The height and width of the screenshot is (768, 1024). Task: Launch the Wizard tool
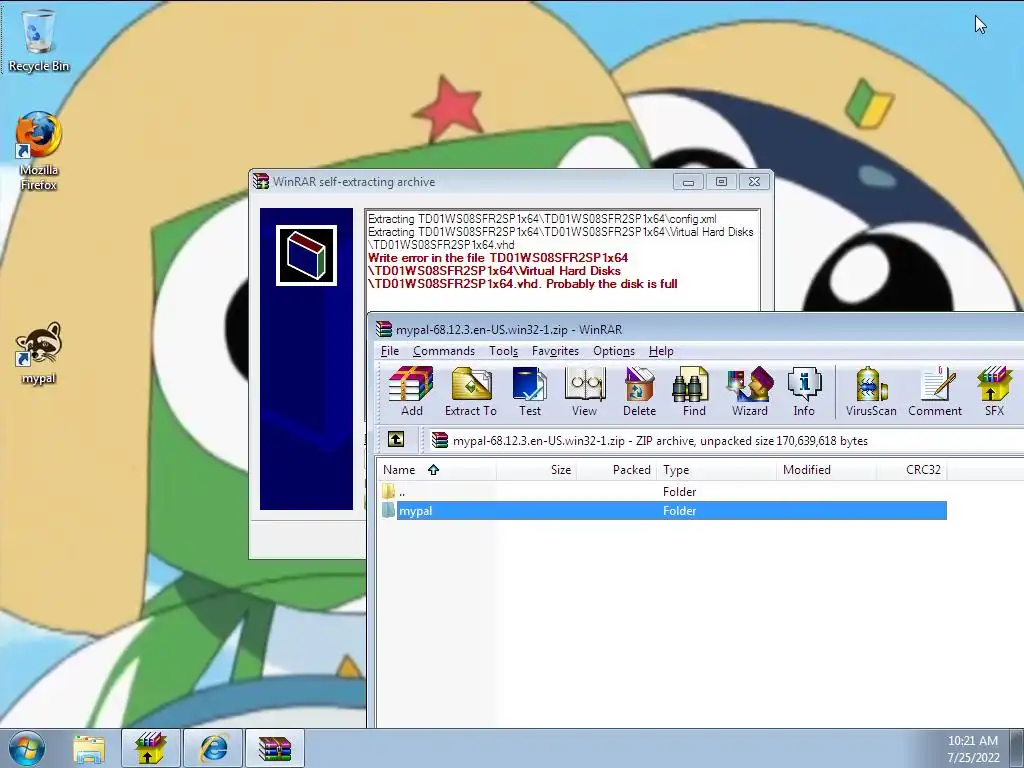750,391
